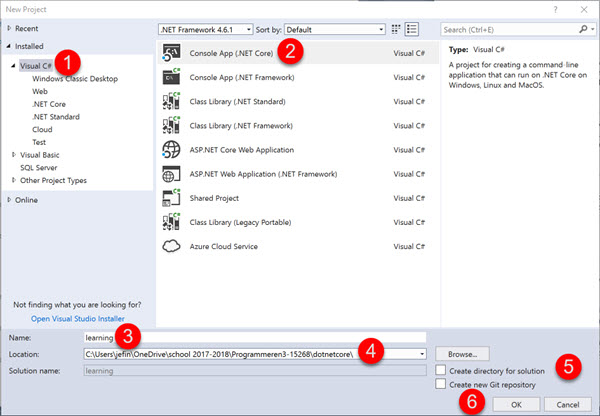600x416 pixels.
Task: Select the .NET Core category
Action: pos(49,104)
